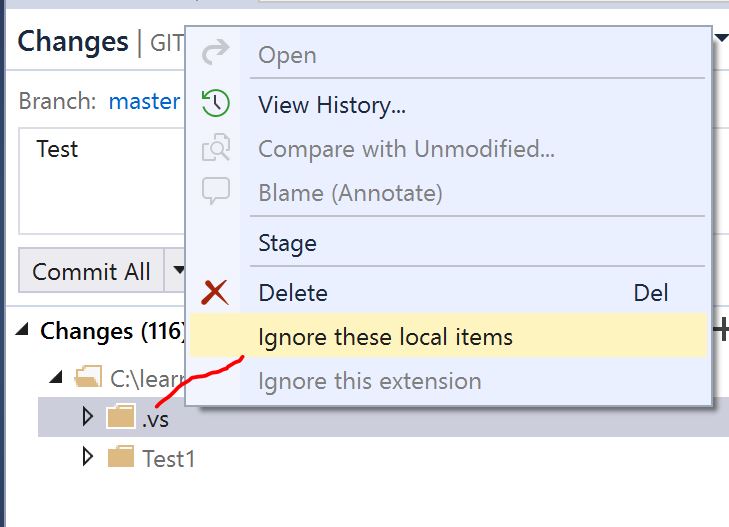
Task: Click the Blame annotate speech bubble icon
Action: point(215,191)
